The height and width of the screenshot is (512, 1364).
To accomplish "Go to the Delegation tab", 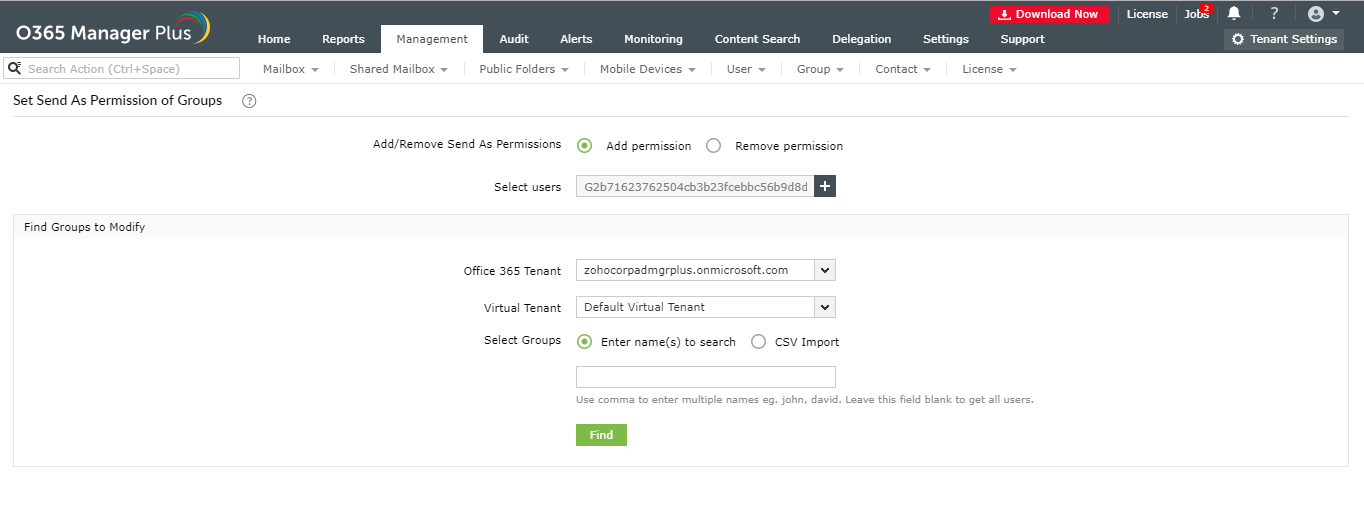I will tap(861, 39).
